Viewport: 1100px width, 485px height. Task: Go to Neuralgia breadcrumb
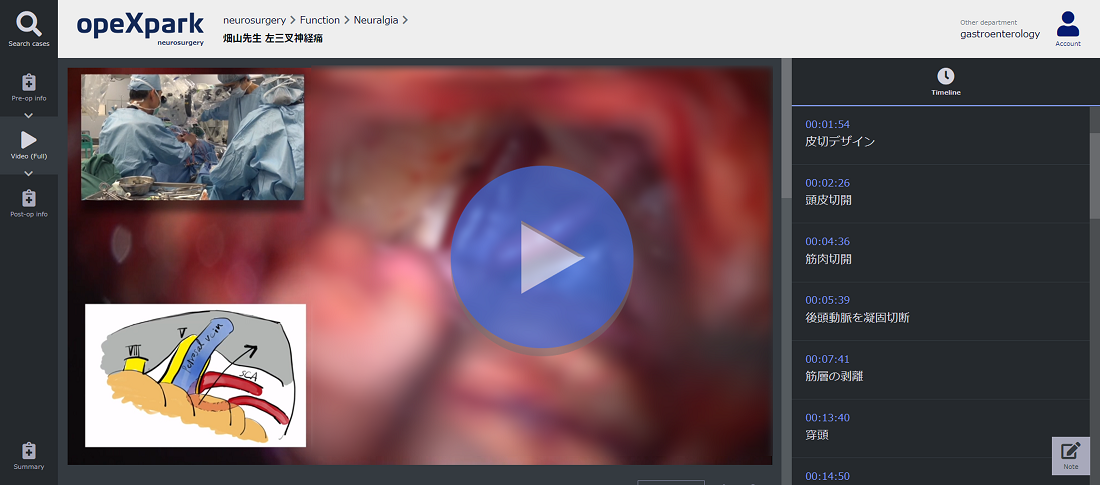(376, 20)
